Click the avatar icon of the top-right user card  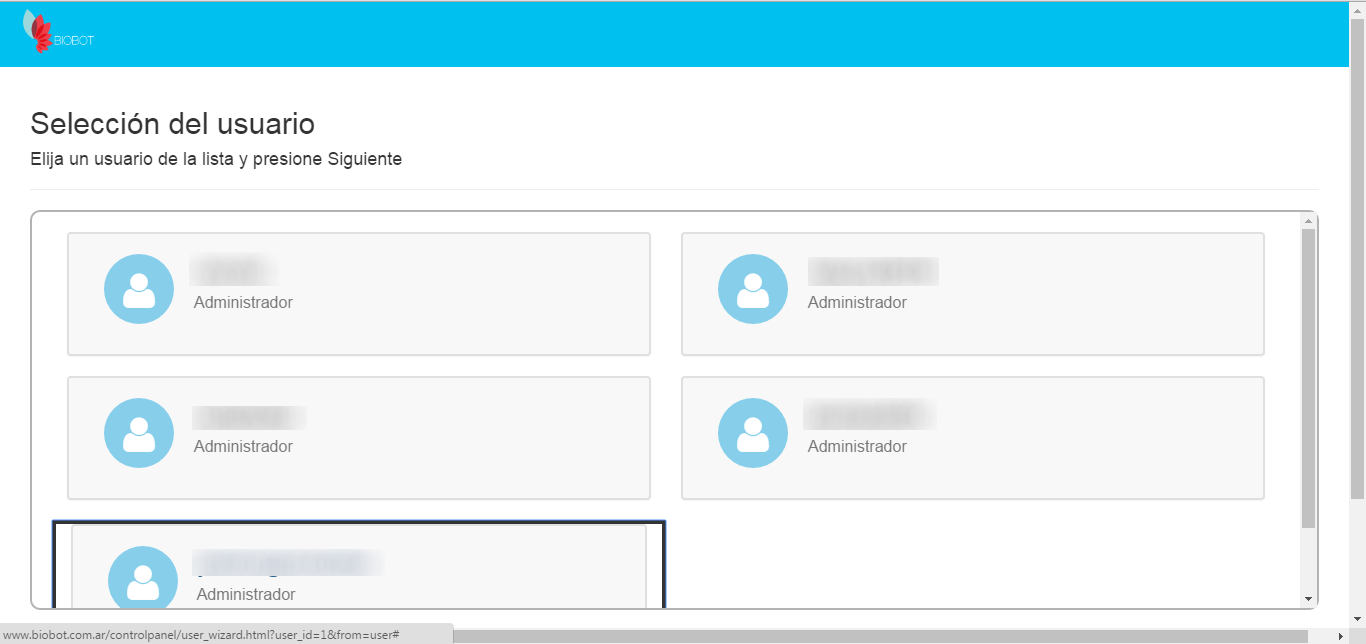pyautogui.click(x=753, y=289)
